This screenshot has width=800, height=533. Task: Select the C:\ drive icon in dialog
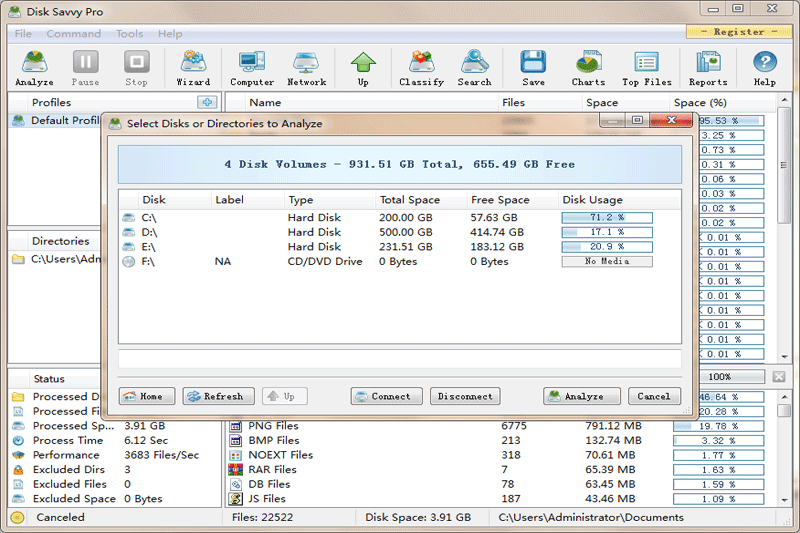pos(129,218)
